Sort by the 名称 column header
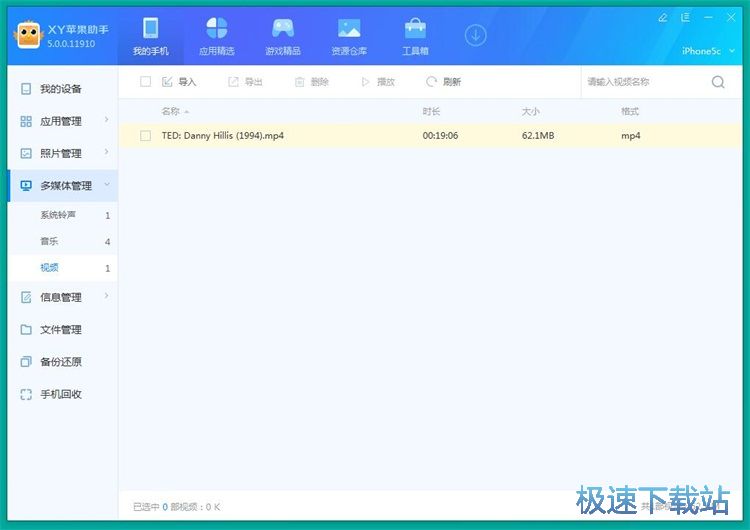750x530 pixels. coord(171,111)
